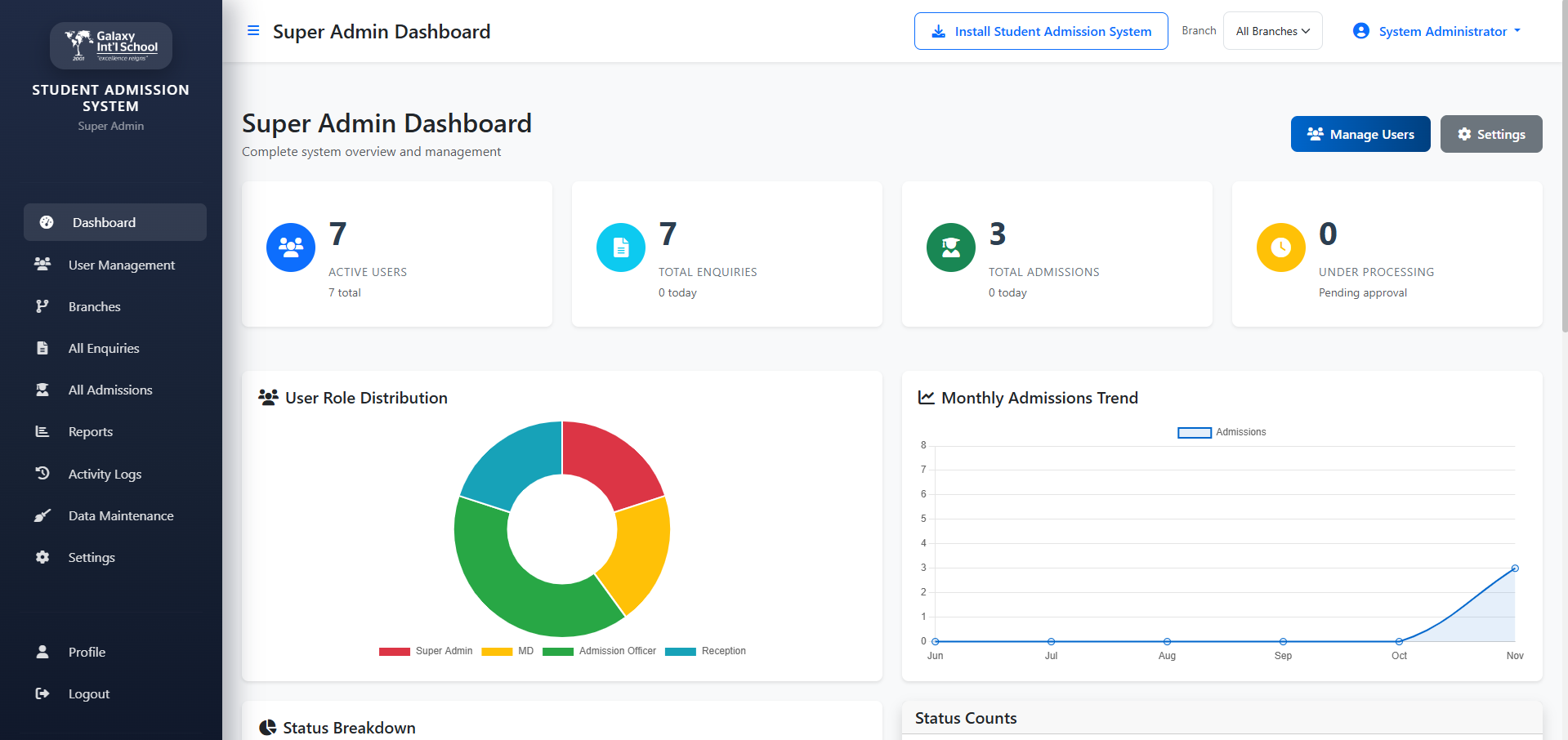
Task: Click the Manage Users button
Action: pos(1360,134)
